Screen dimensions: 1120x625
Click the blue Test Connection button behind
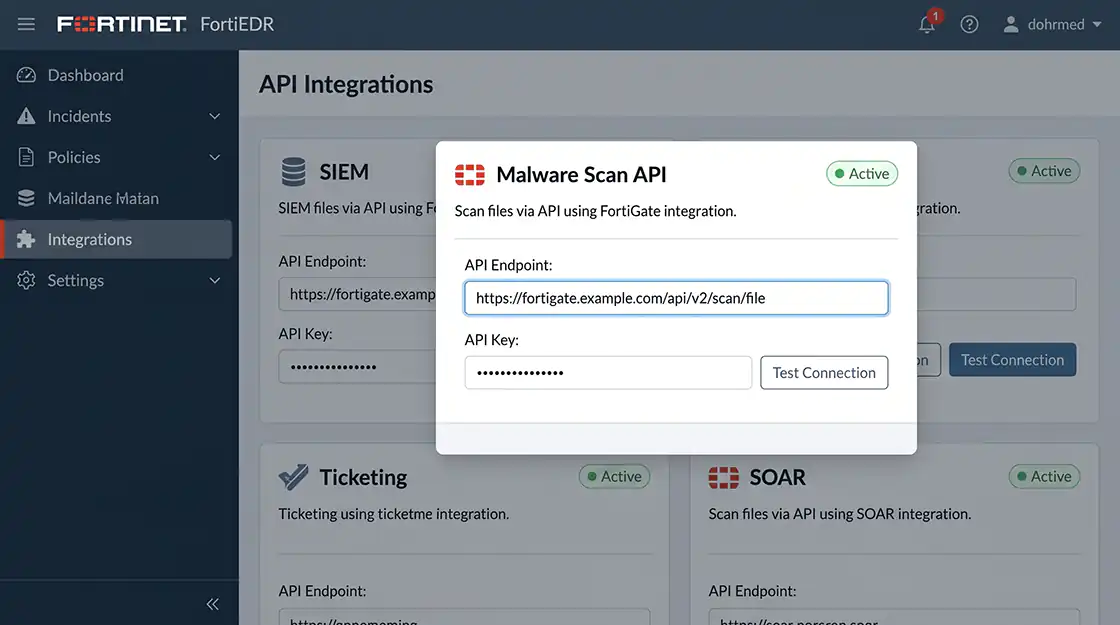pyautogui.click(x=1012, y=360)
